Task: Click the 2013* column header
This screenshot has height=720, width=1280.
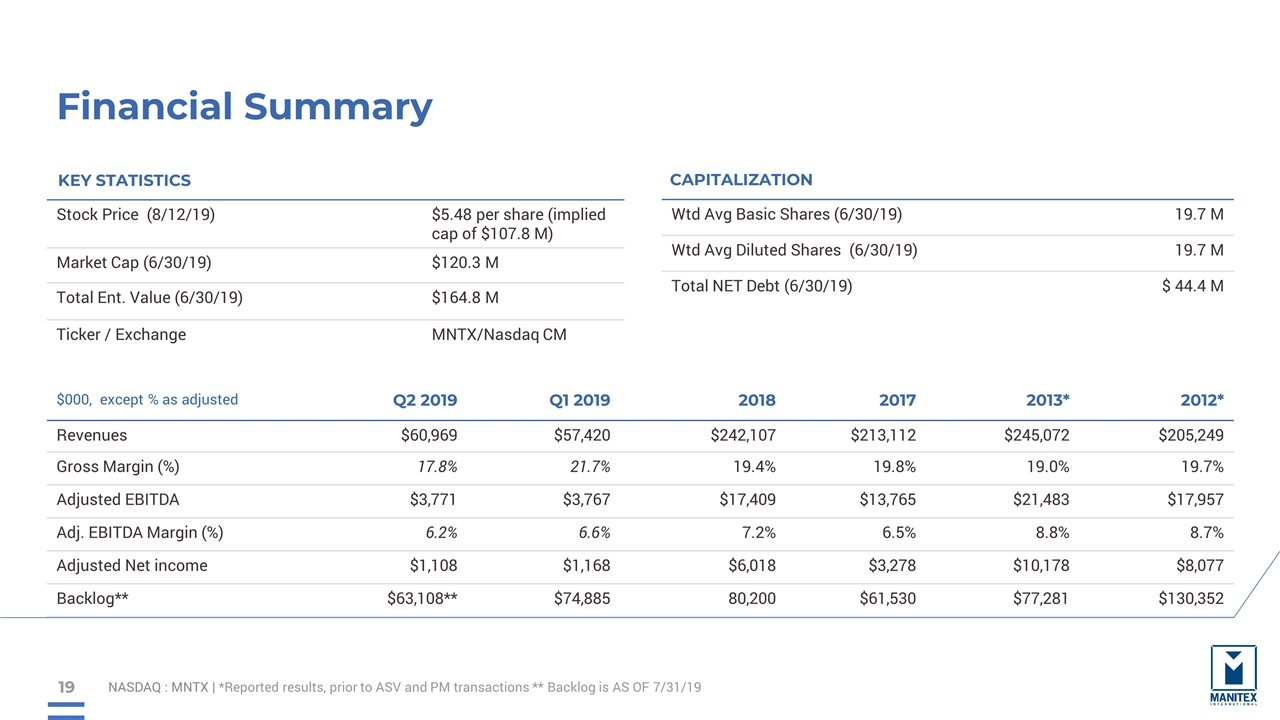Action: (1047, 400)
